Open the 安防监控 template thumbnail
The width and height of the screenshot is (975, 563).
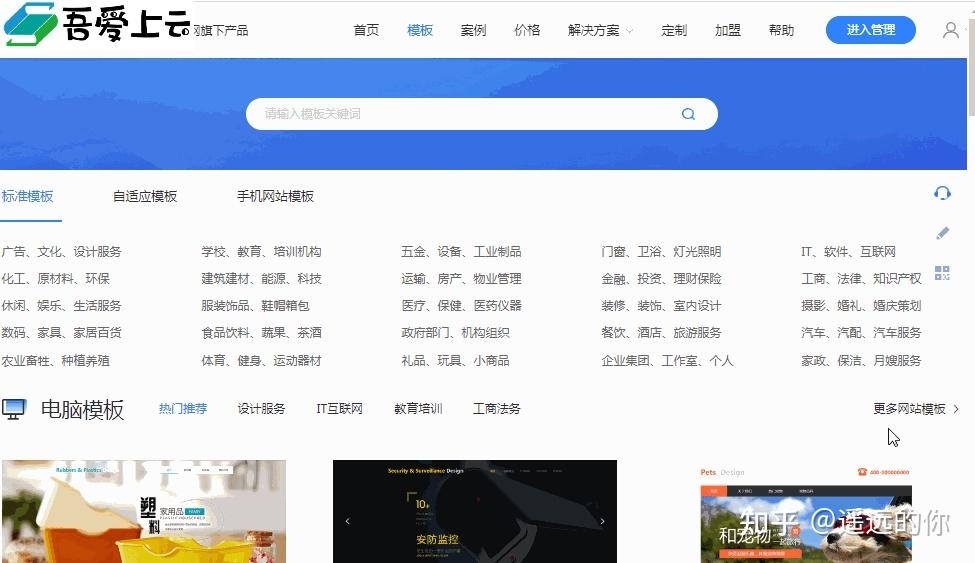(475, 511)
